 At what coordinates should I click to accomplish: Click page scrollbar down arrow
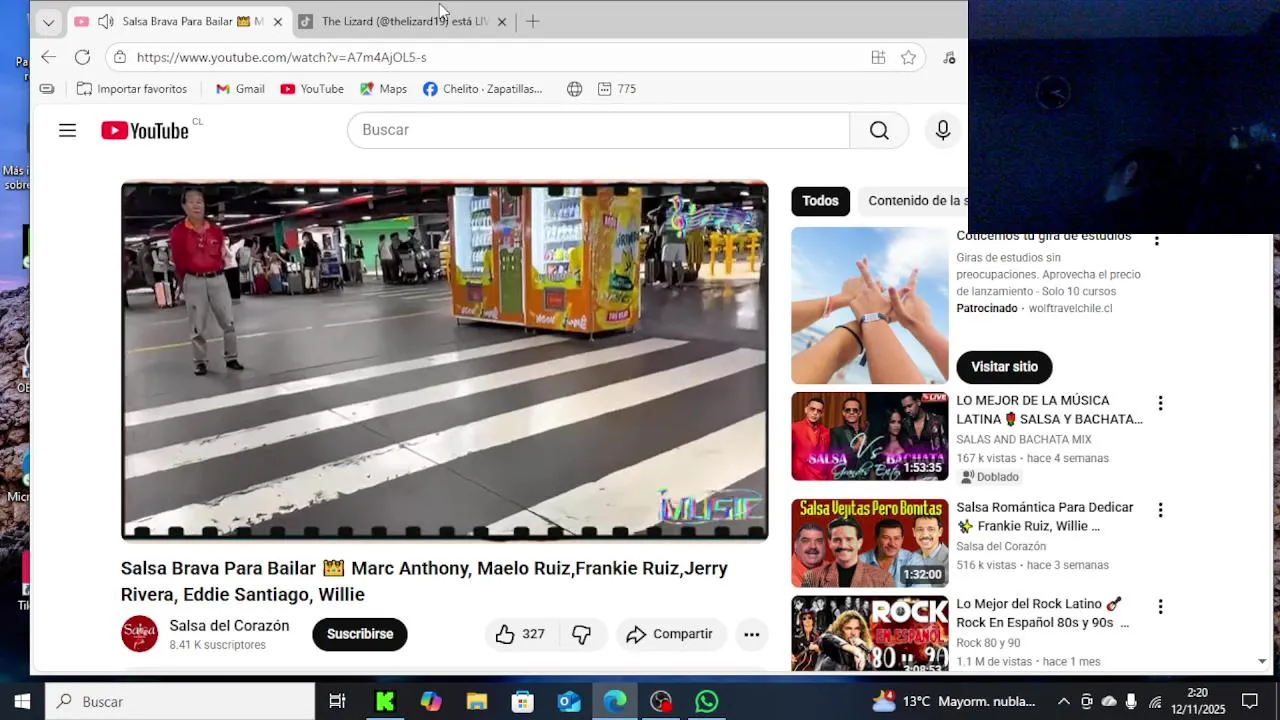point(1262,662)
